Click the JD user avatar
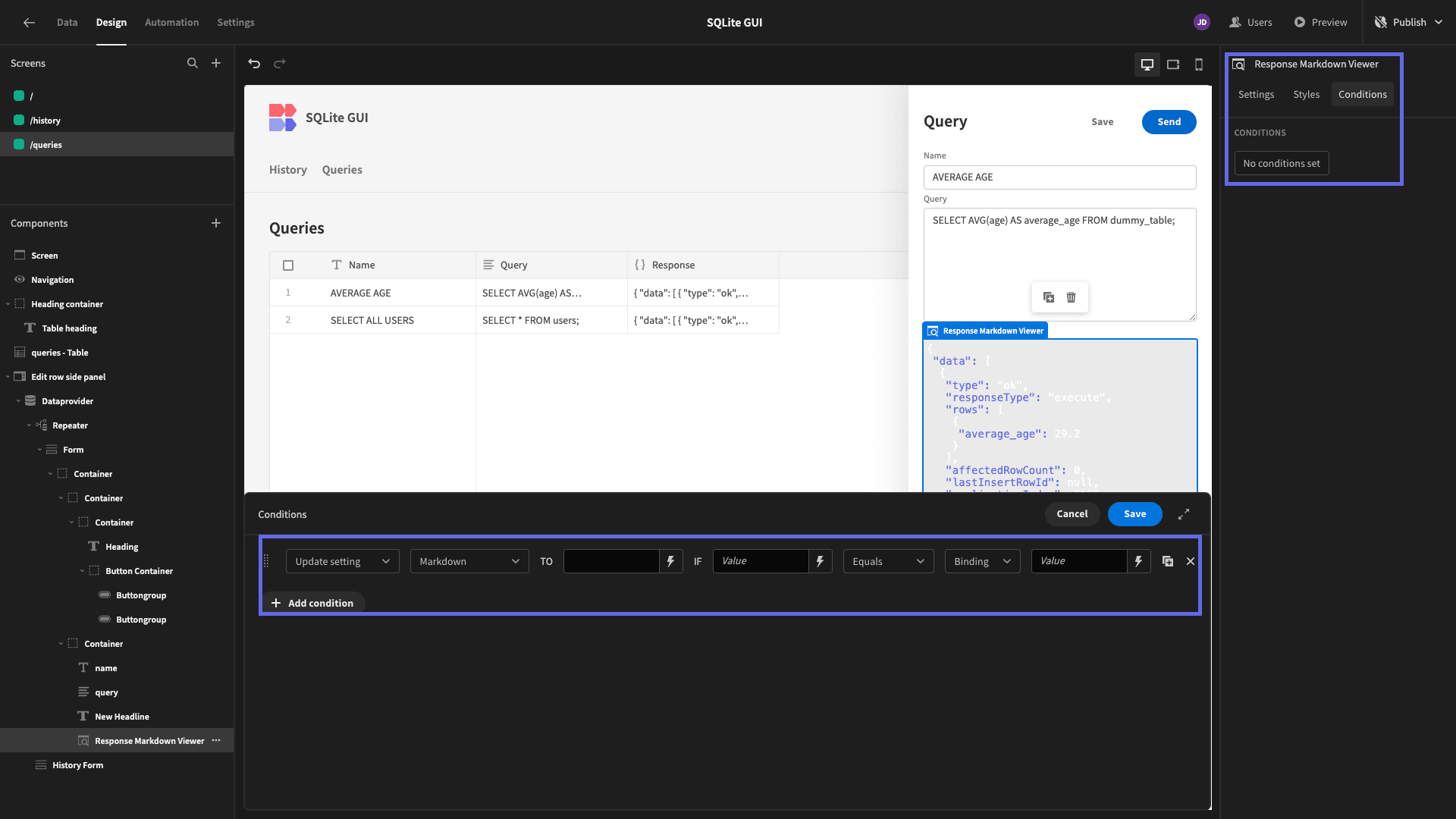This screenshot has width=1456, height=819. click(1202, 22)
